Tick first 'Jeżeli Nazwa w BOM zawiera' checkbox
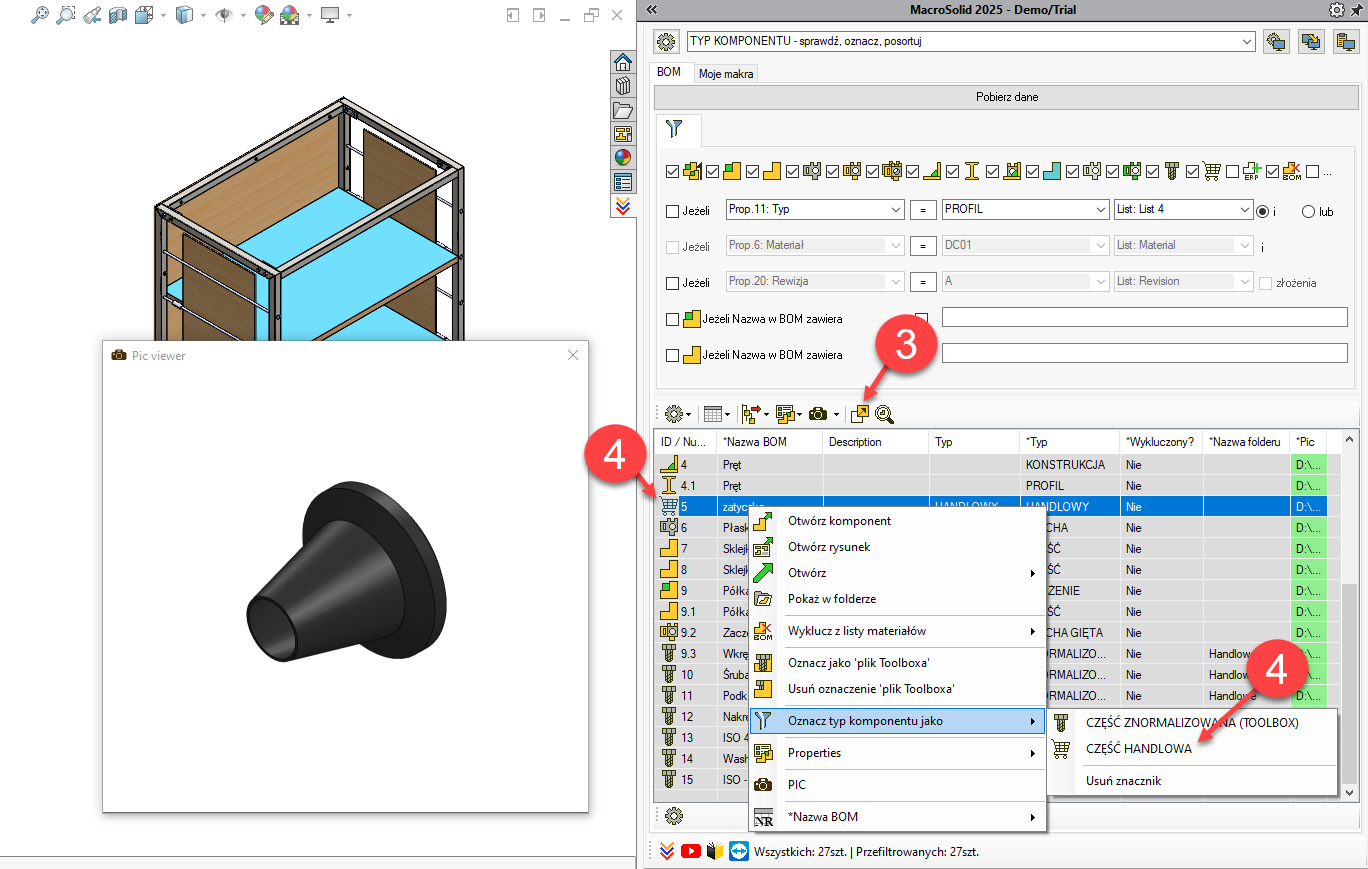 point(672,319)
